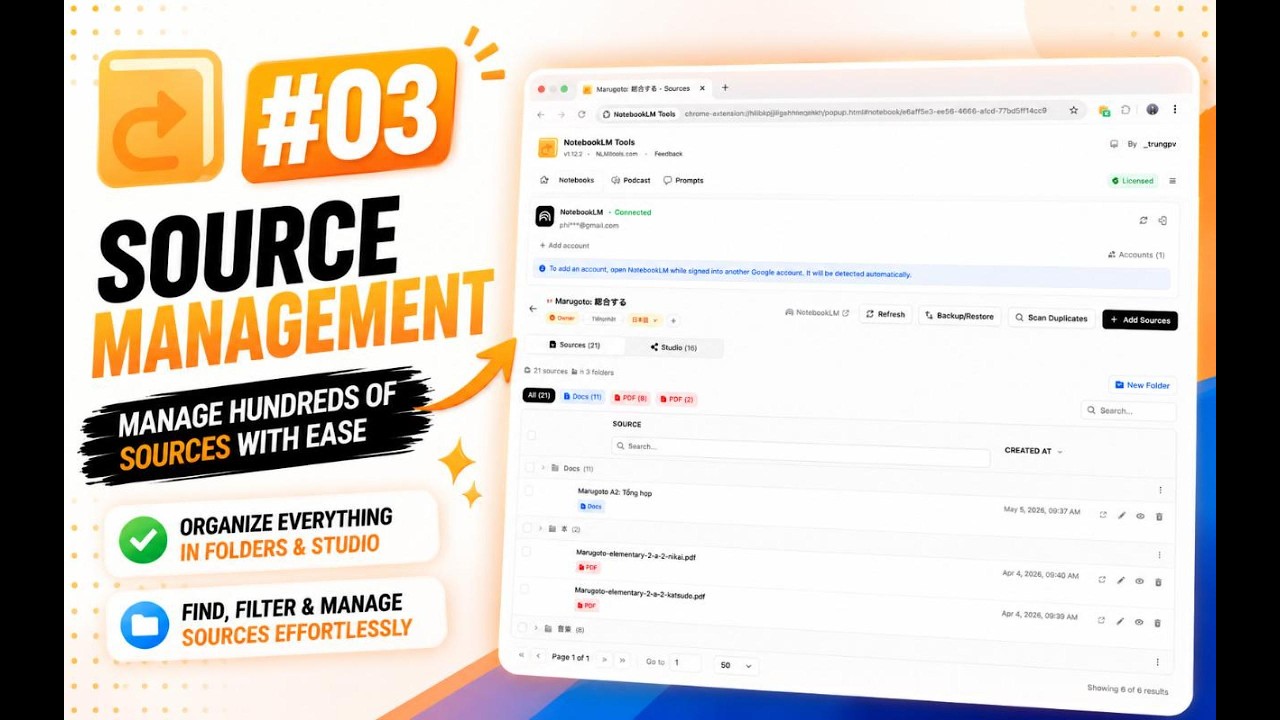Image resolution: width=1280 pixels, height=720 pixels.
Task: Click Add account link
Action: [564, 245]
